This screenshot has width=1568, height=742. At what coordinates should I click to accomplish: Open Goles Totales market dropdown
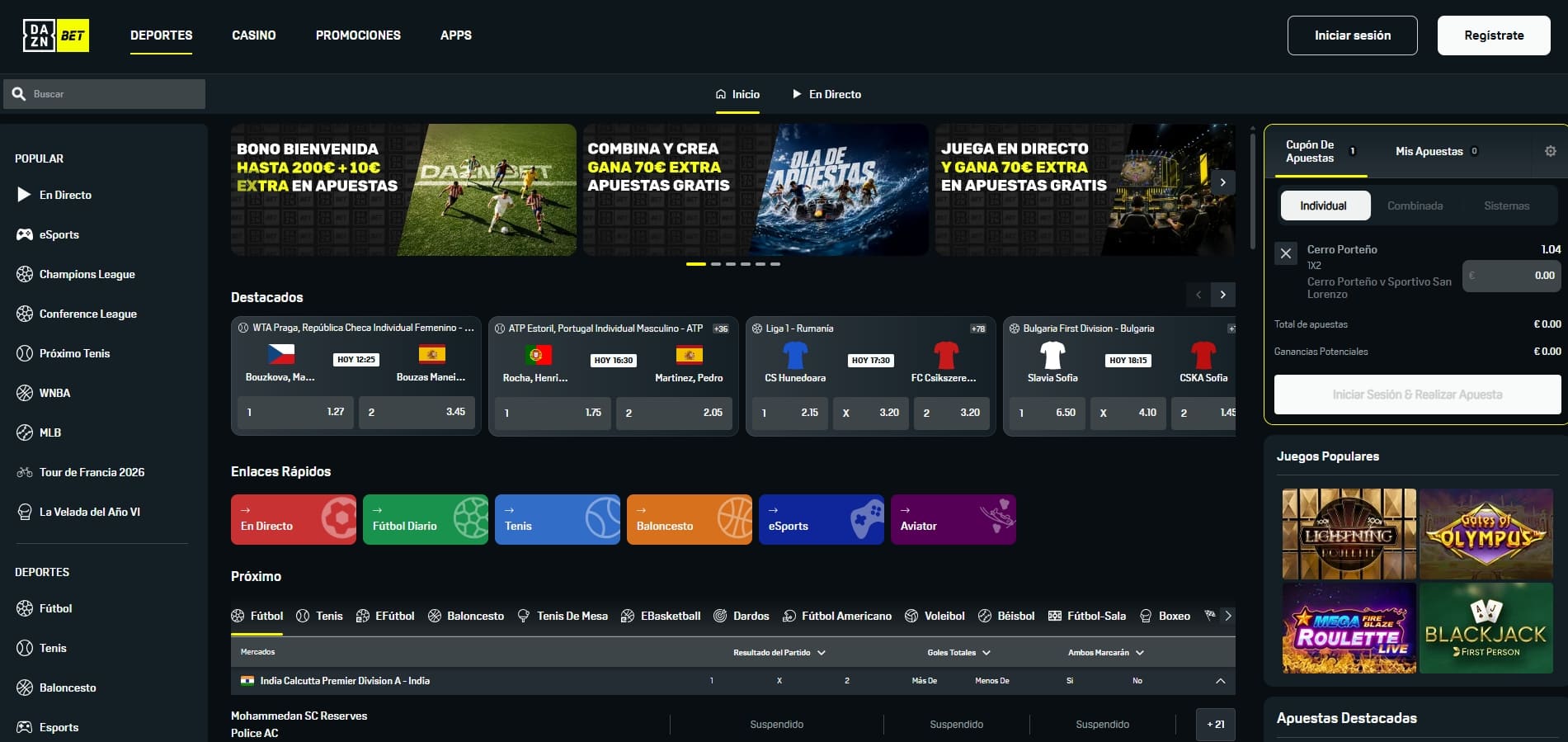[958, 653]
